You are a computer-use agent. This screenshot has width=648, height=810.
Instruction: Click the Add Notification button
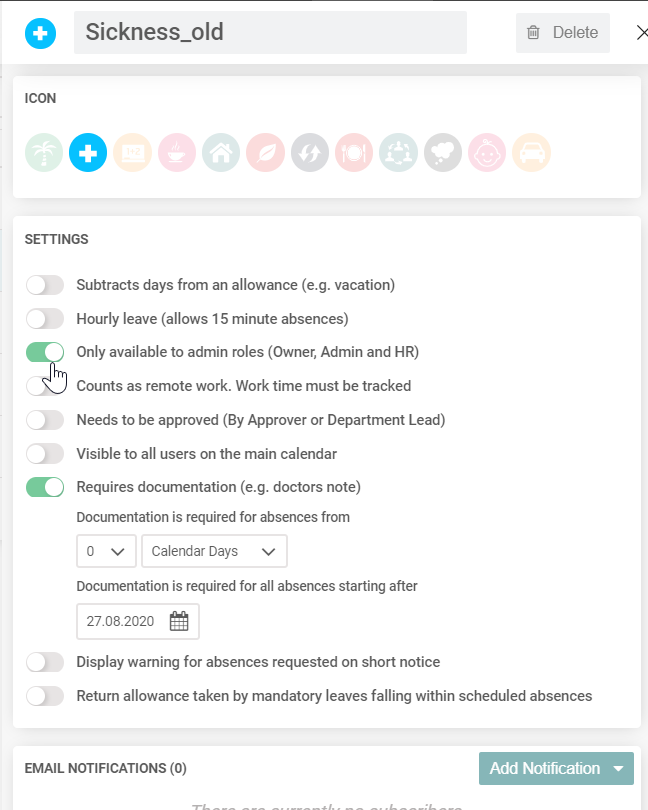click(544, 769)
